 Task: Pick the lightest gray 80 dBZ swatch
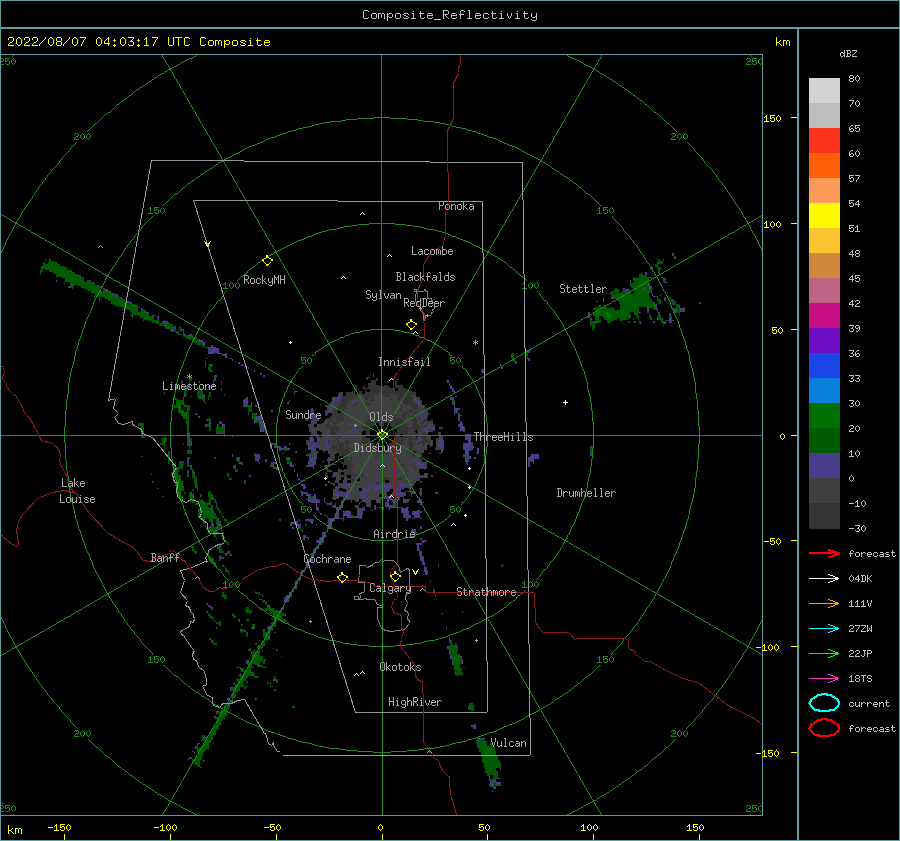click(x=824, y=90)
